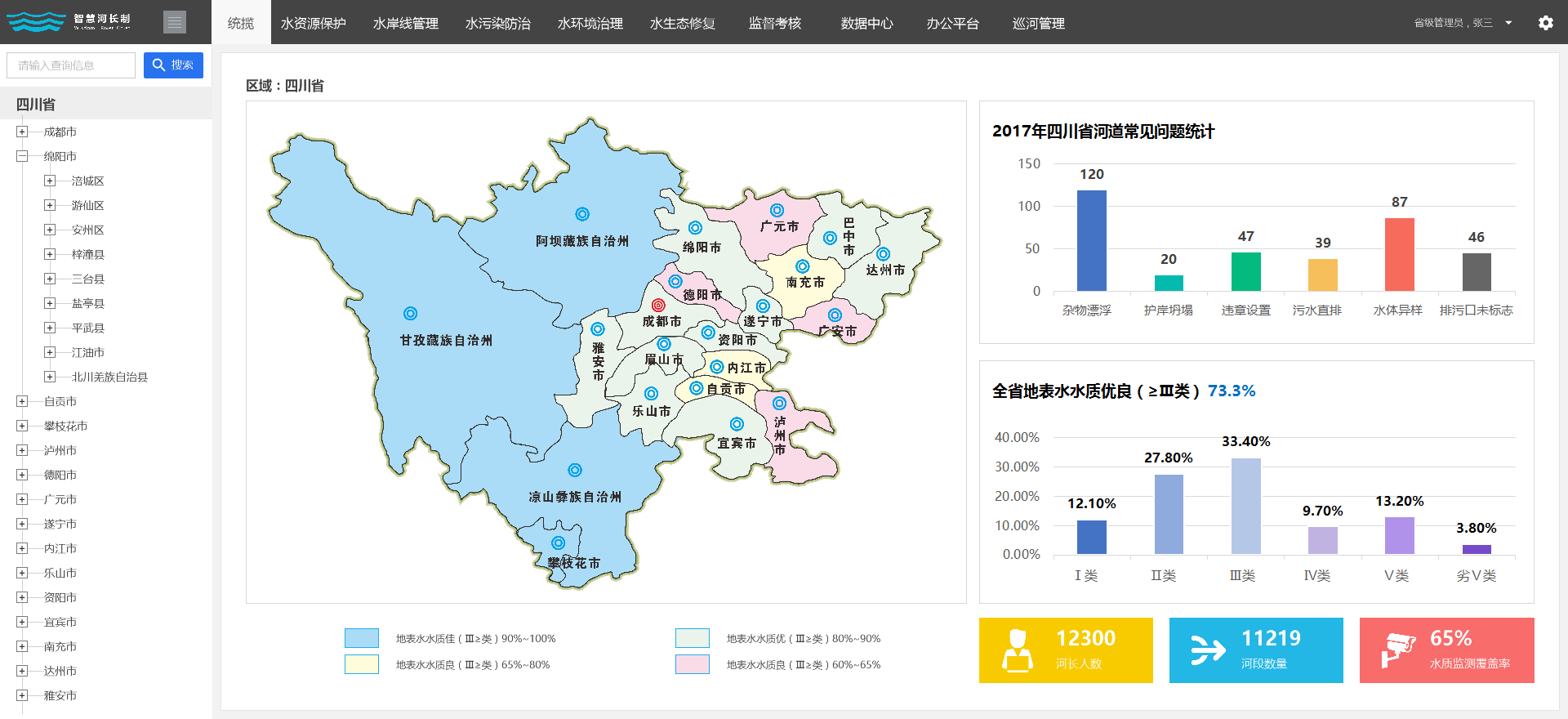Expand the 涪城区 subtree node
The height and width of the screenshot is (719, 1568).
[50, 181]
